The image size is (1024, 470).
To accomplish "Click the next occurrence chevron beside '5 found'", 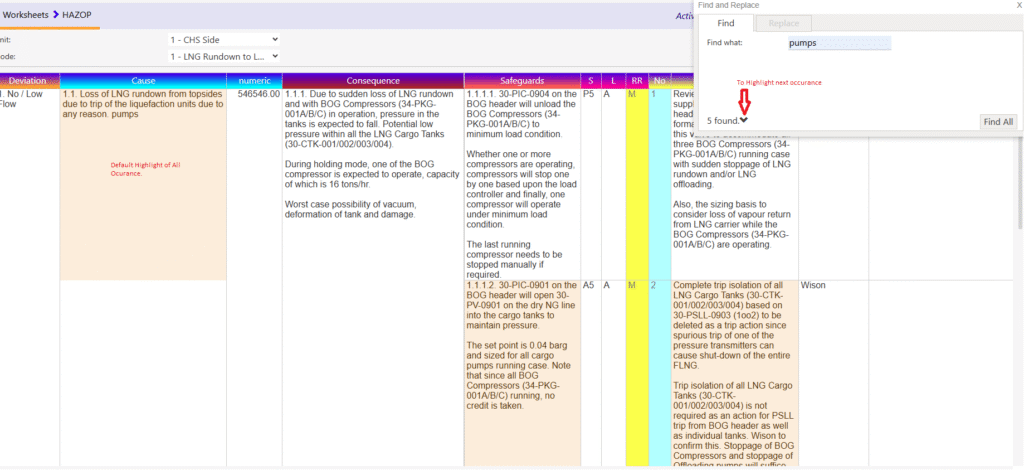I will pyautogui.click(x=744, y=121).
